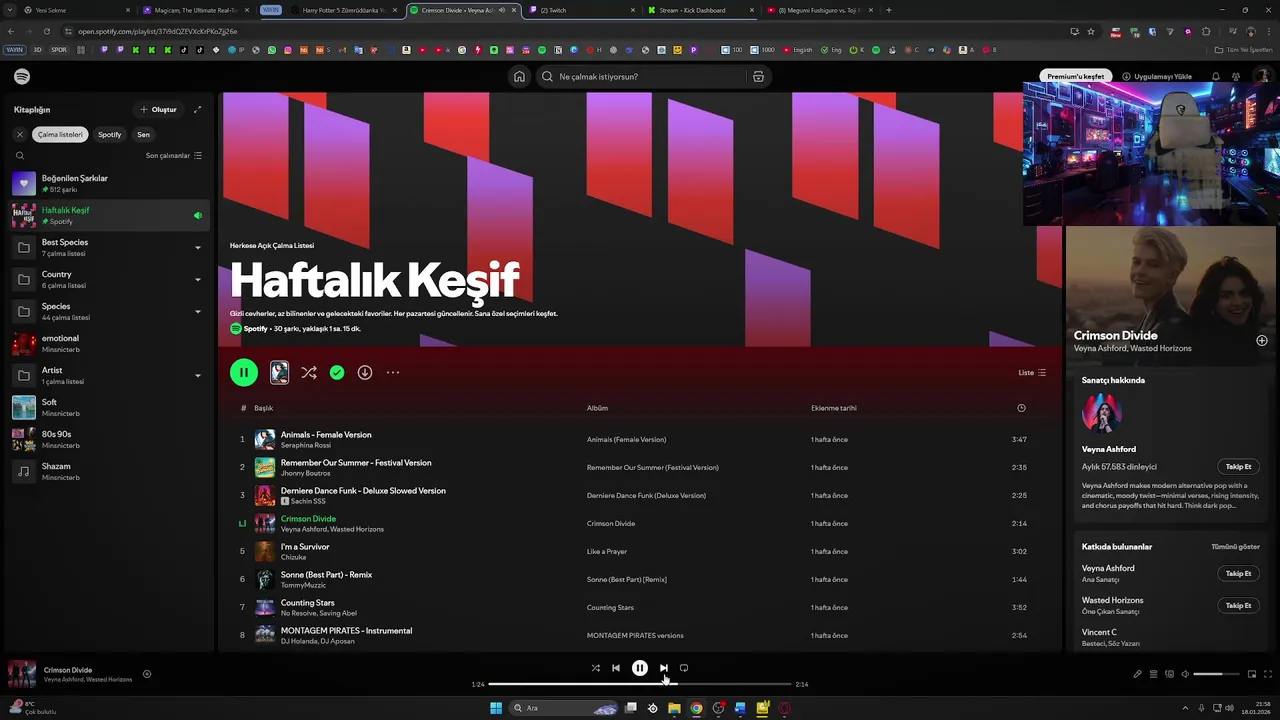Sort by the duration clock column header

(1021, 408)
